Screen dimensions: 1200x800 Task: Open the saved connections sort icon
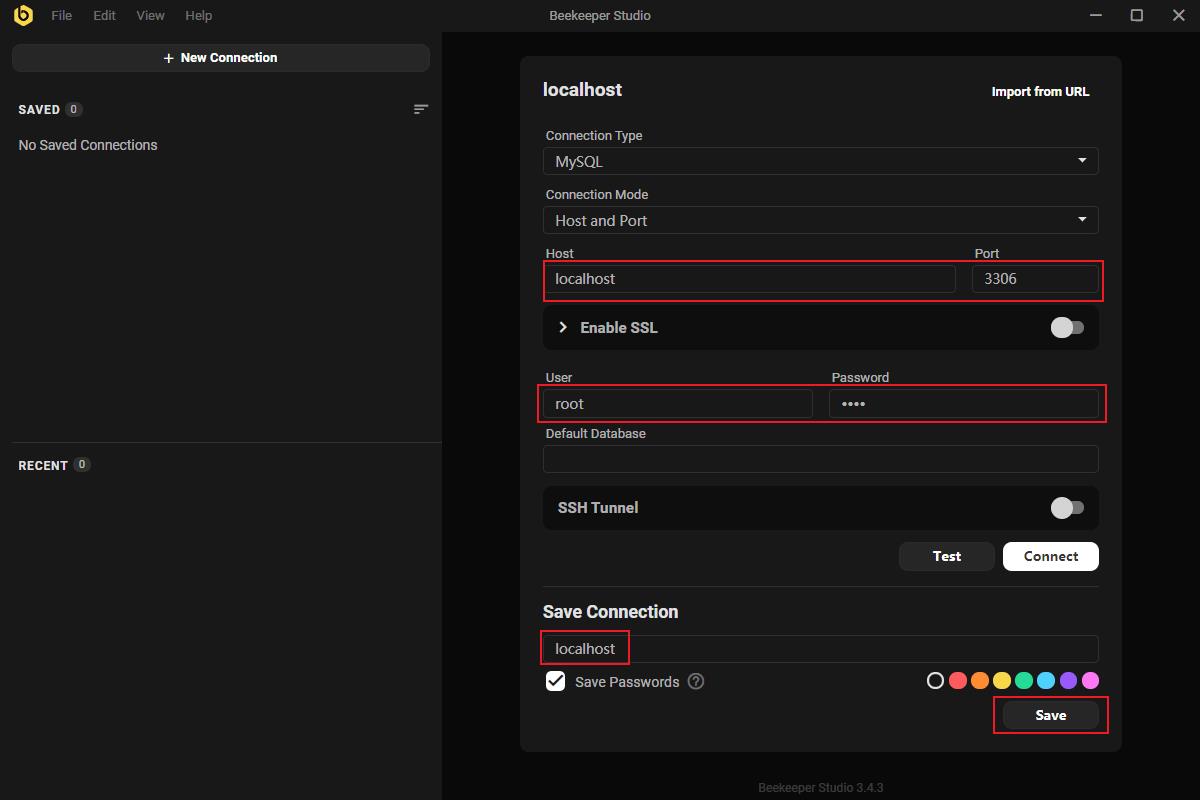421,109
